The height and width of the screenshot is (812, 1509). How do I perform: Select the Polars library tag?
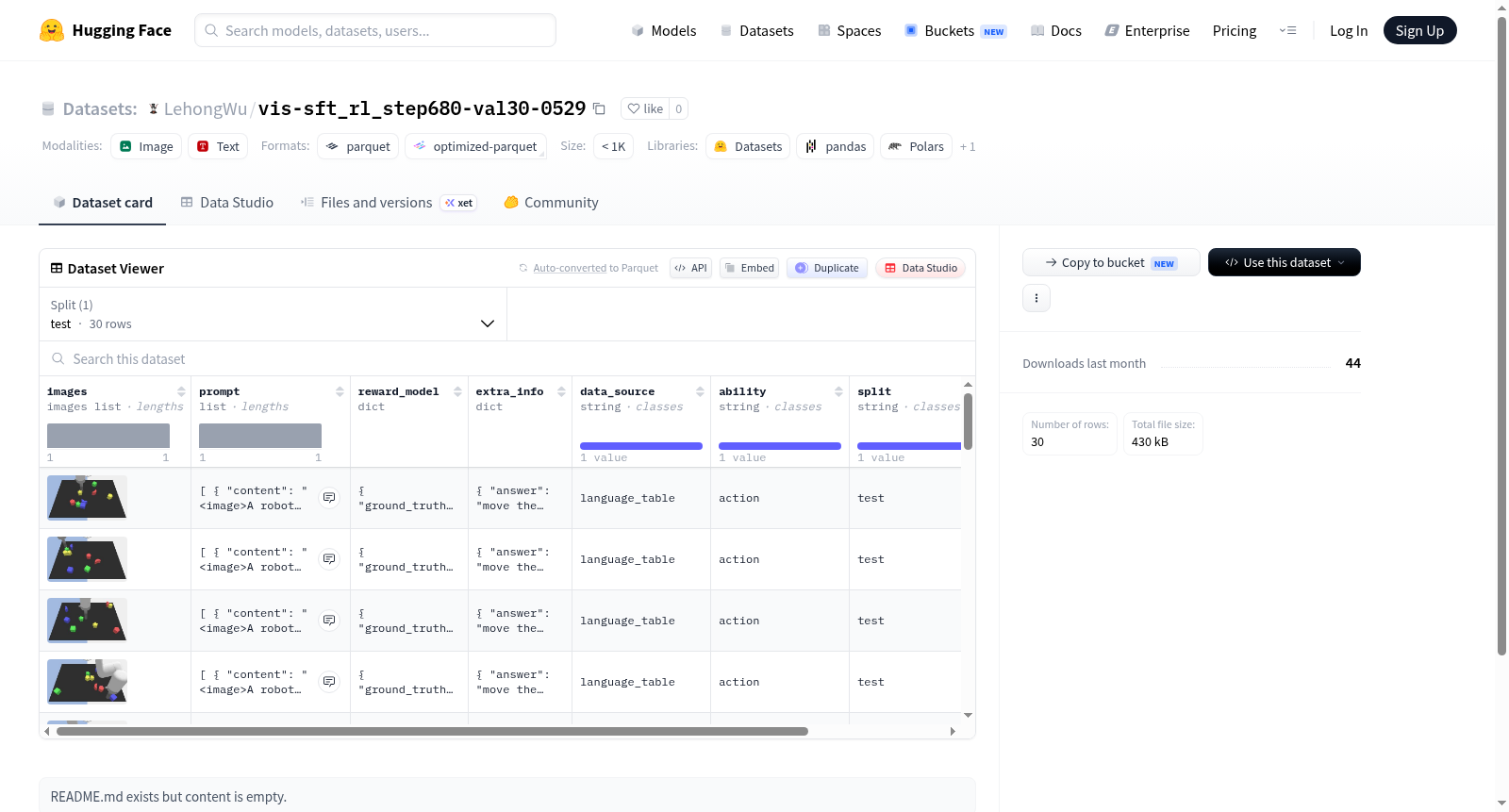[917, 146]
